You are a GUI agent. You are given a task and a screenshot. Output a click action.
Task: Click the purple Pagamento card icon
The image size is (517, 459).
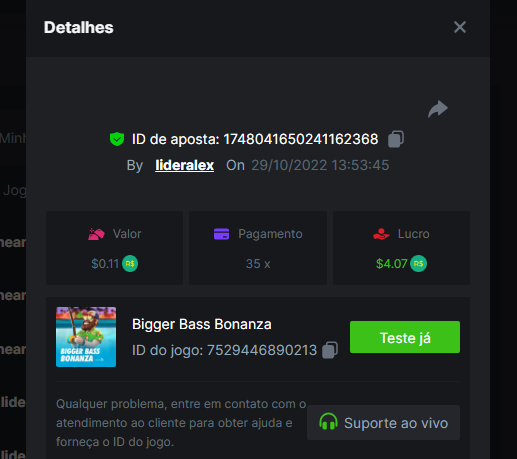tap(221, 234)
